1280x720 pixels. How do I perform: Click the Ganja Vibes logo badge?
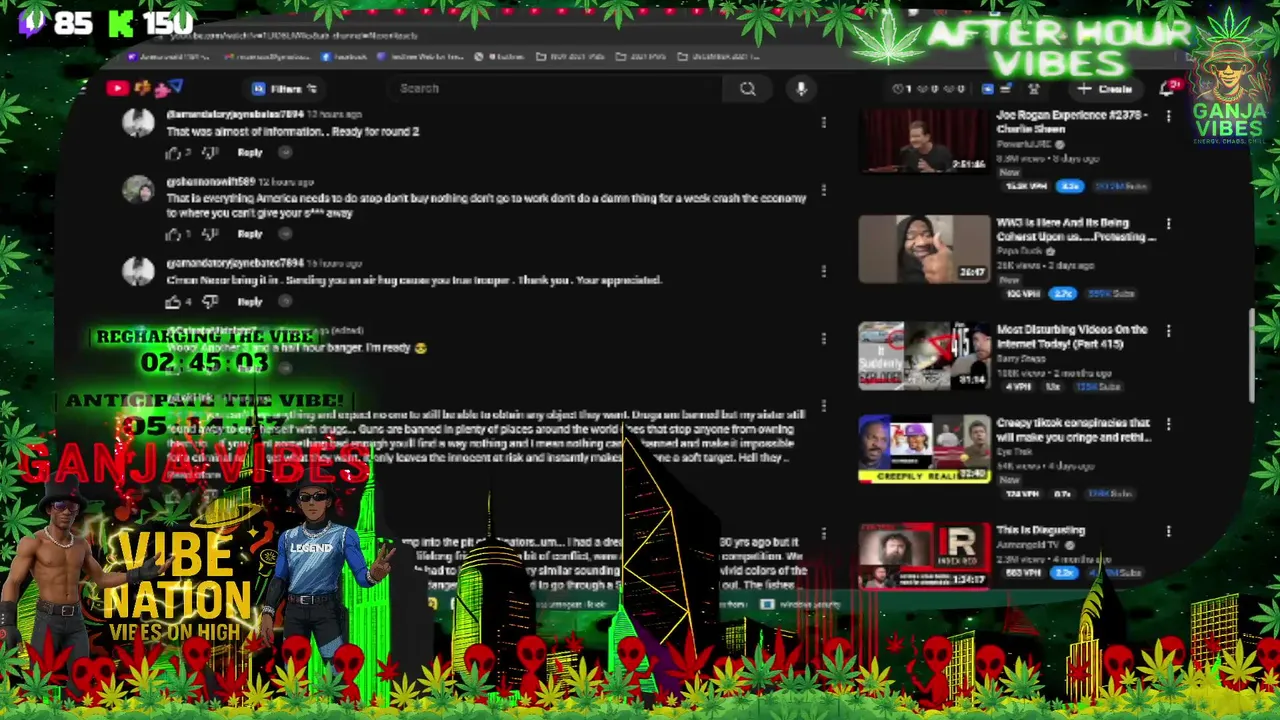point(1227,90)
